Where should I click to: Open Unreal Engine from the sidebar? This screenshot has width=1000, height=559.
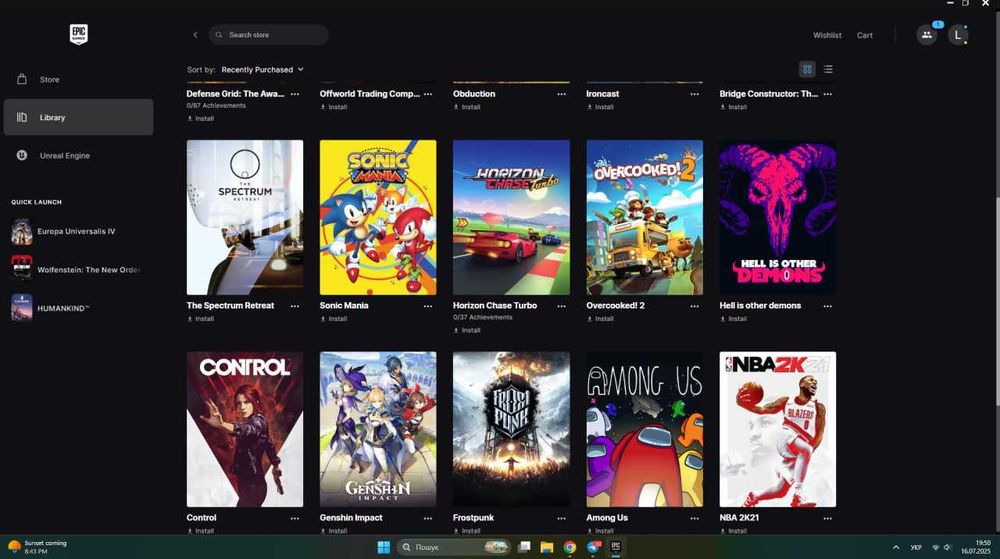[78, 156]
